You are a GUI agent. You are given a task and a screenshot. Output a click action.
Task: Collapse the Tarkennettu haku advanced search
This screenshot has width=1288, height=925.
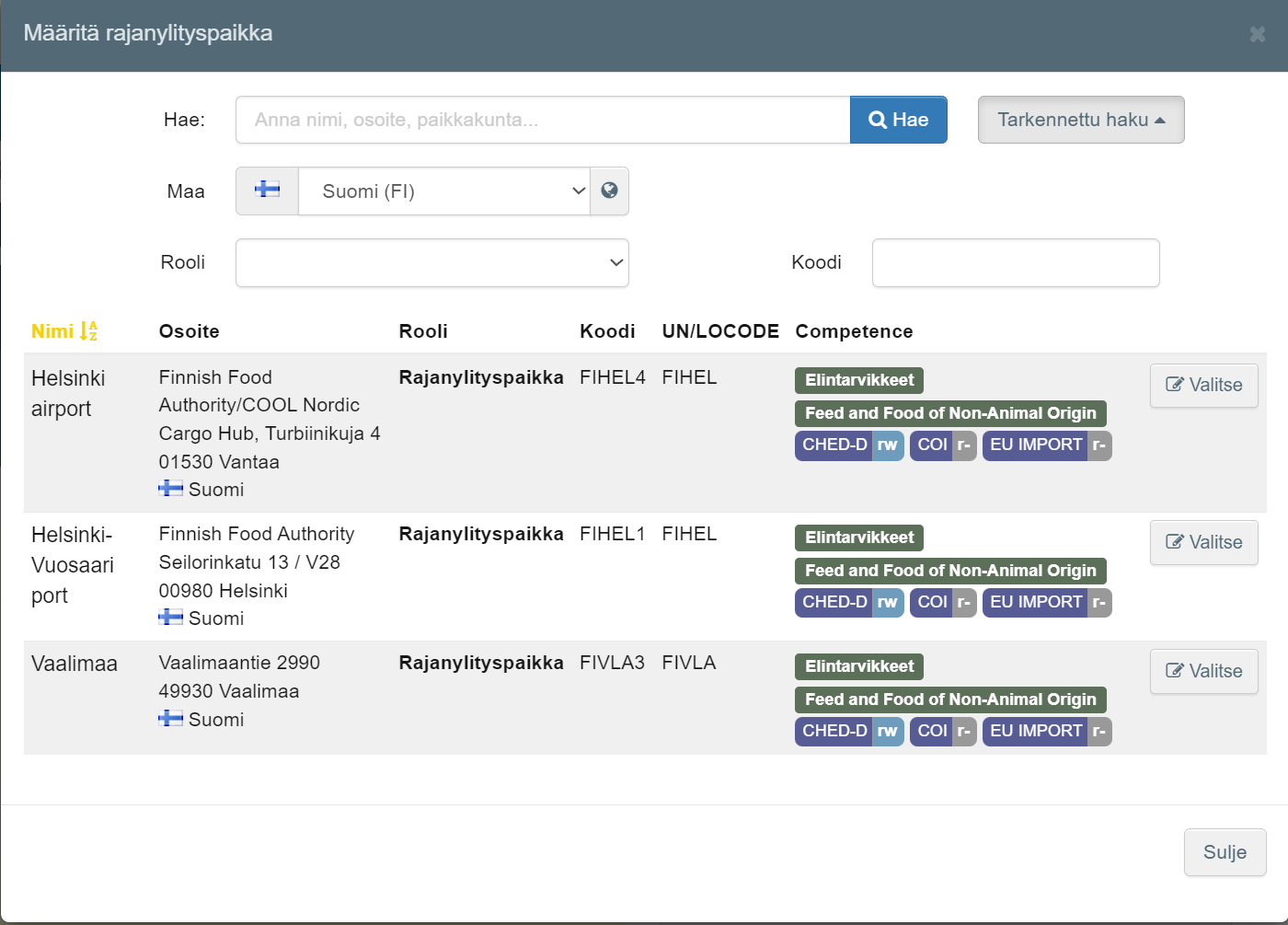click(x=1080, y=120)
